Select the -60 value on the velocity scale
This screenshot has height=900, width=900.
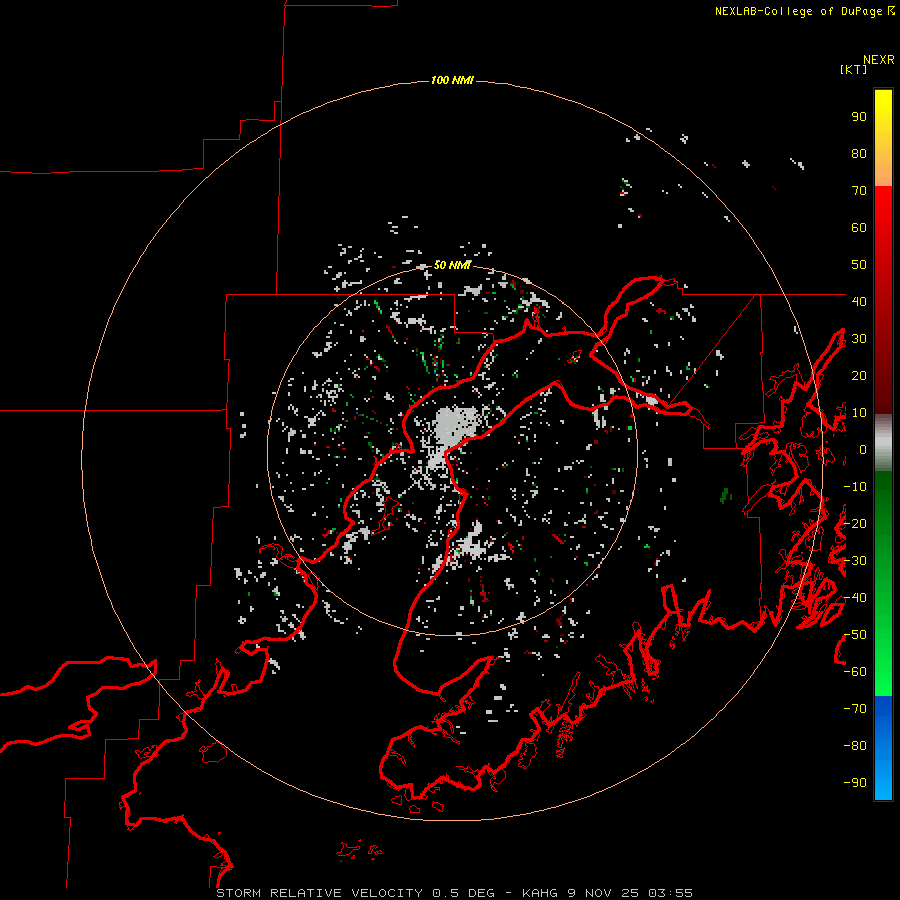tap(855, 672)
